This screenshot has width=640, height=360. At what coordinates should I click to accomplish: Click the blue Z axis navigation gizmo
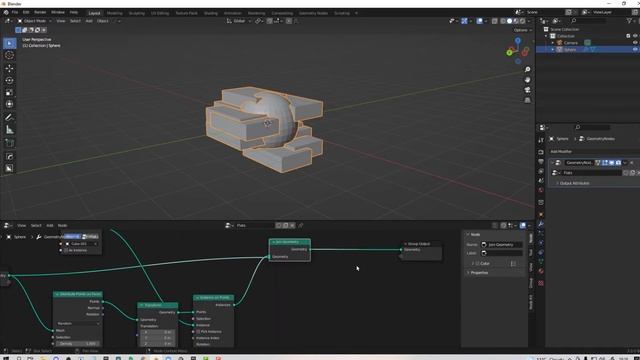pyautogui.click(x=518, y=41)
